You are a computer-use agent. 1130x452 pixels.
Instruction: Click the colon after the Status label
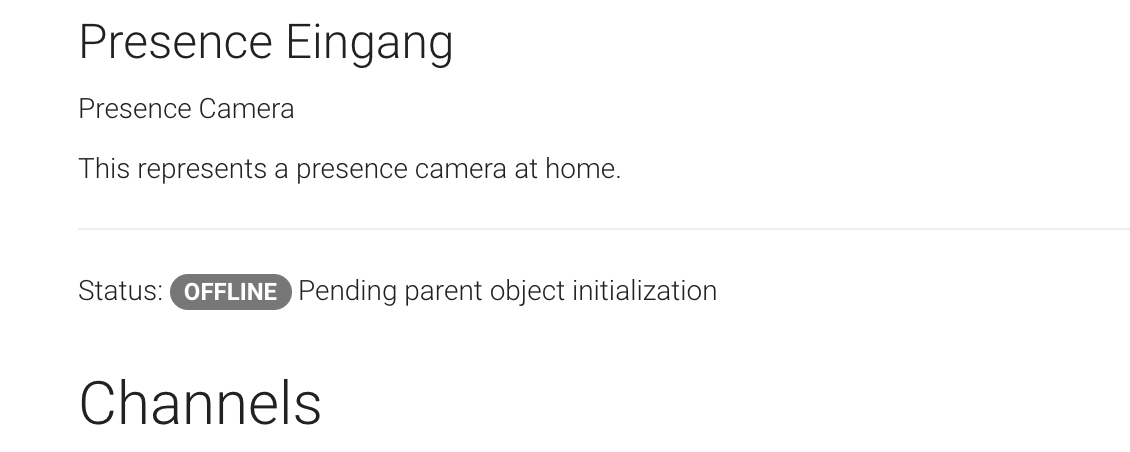[159, 292]
